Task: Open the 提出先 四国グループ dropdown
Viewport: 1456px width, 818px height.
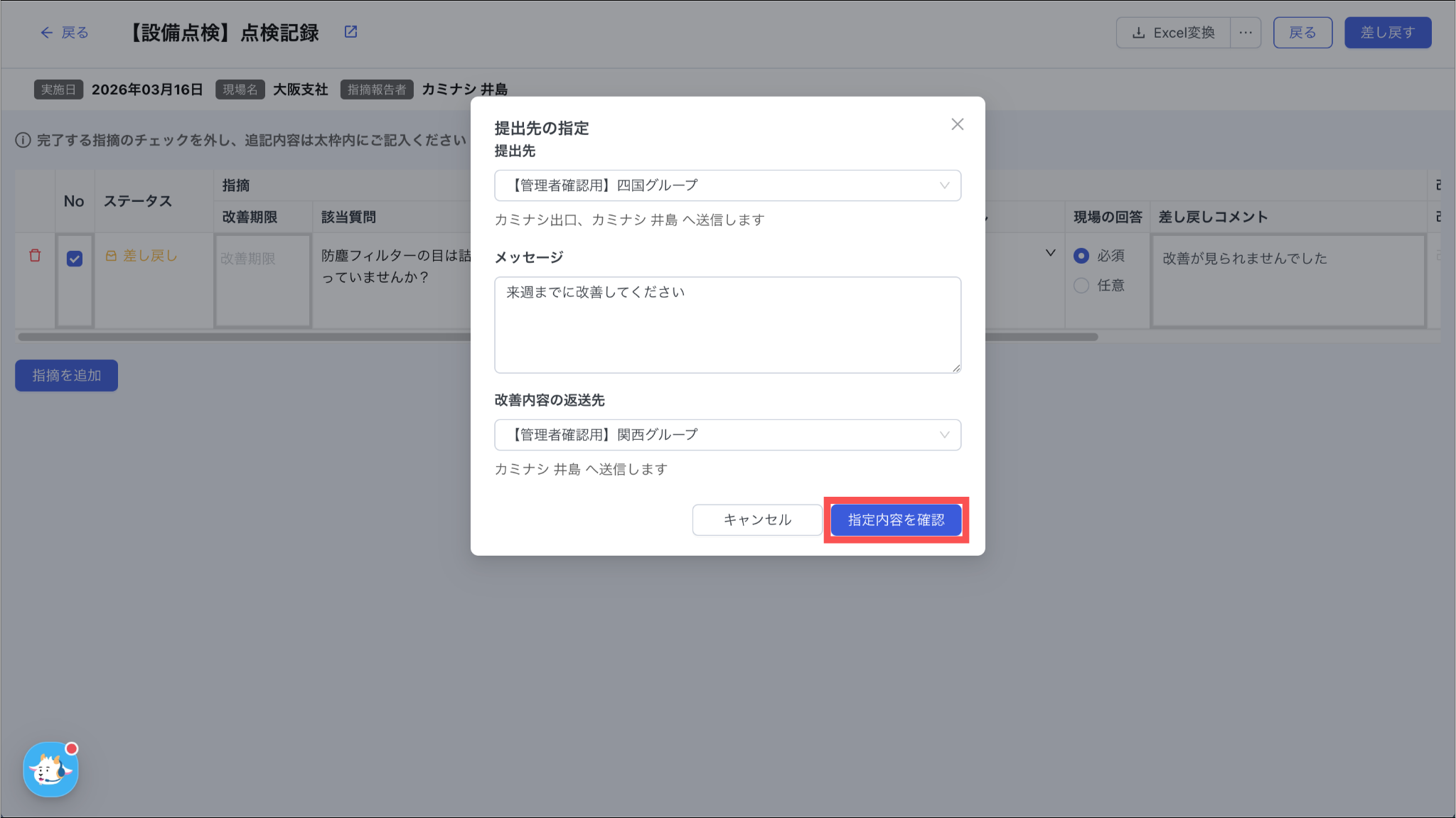Action: pyautogui.click(x=727, y=185)
